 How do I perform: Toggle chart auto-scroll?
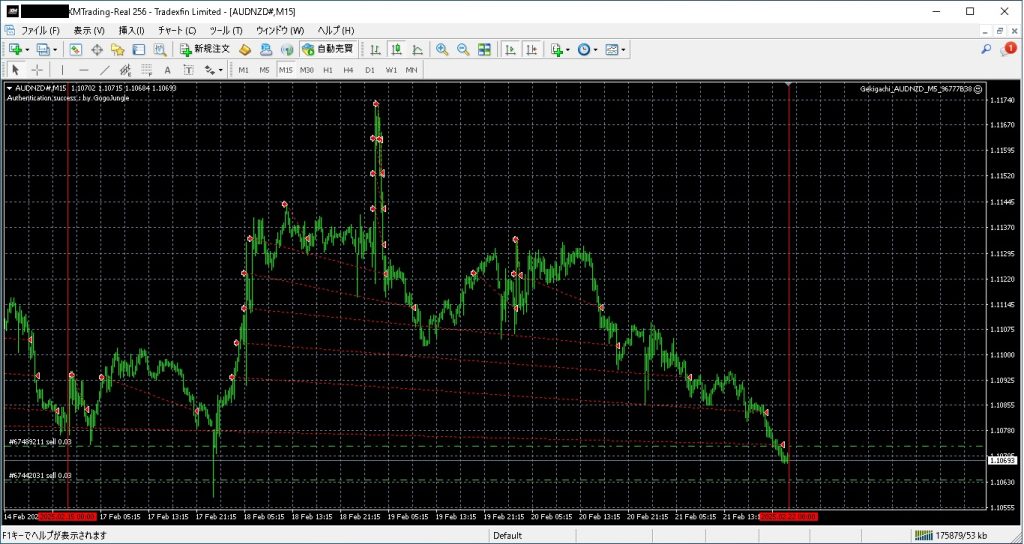point(510,49)
